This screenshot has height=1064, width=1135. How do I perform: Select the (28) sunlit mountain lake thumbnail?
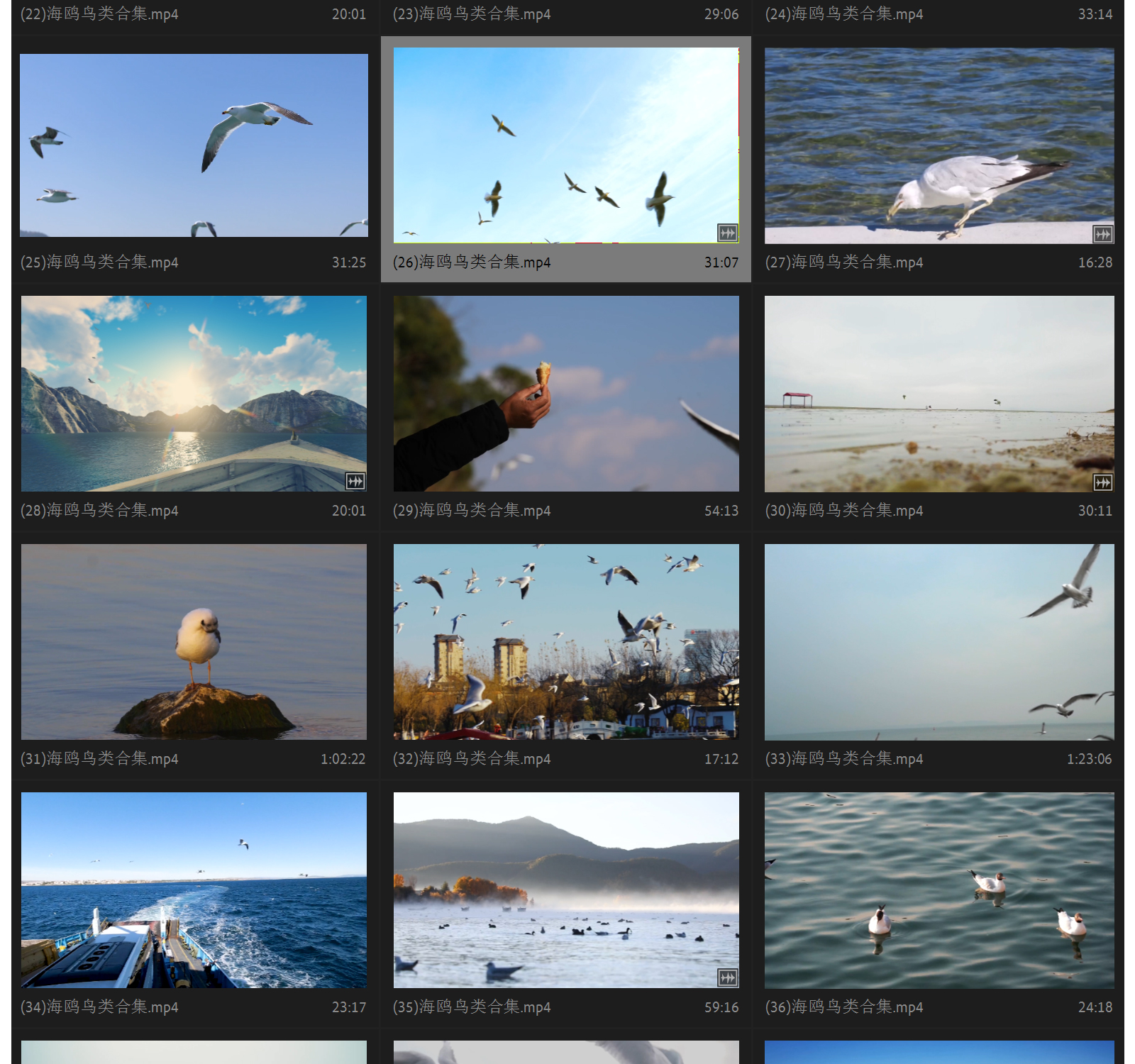click(194, 394)
